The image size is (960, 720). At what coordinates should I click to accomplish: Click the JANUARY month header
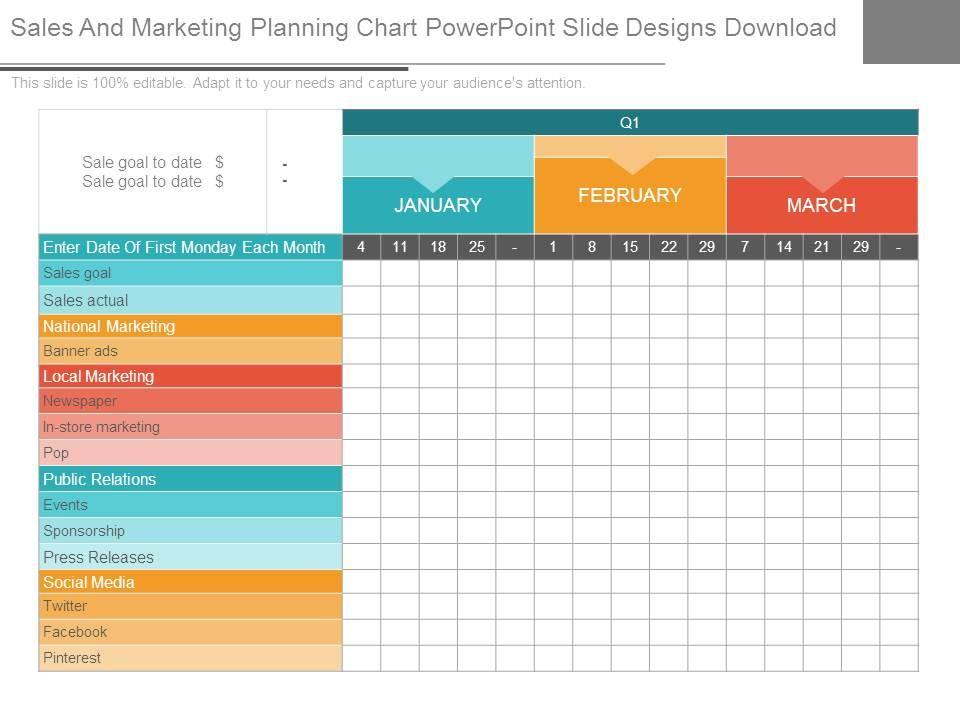438,205
